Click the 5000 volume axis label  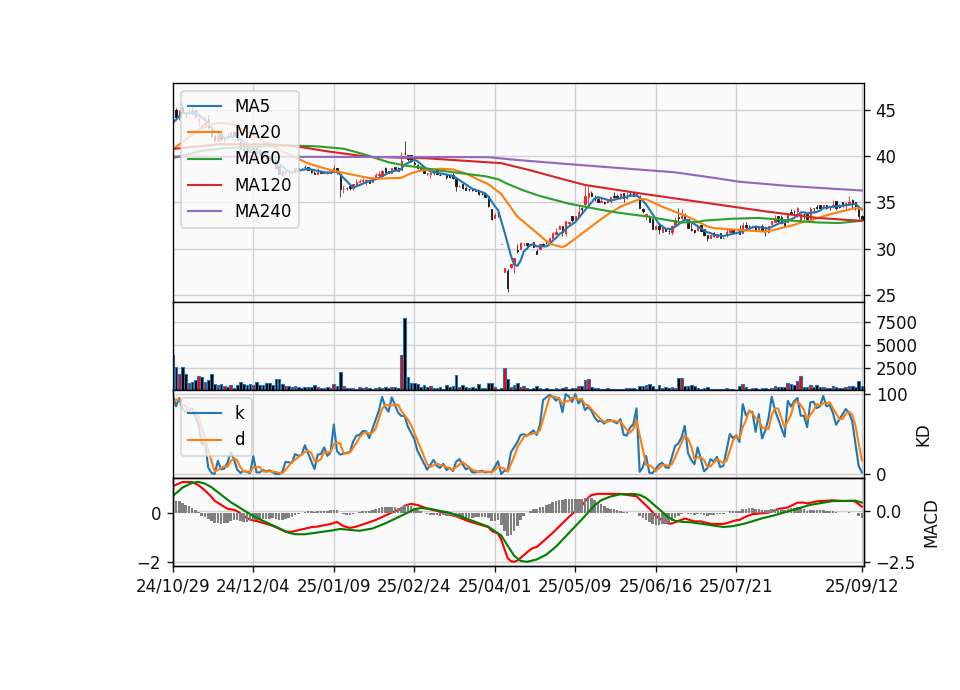tap(896, 347)
